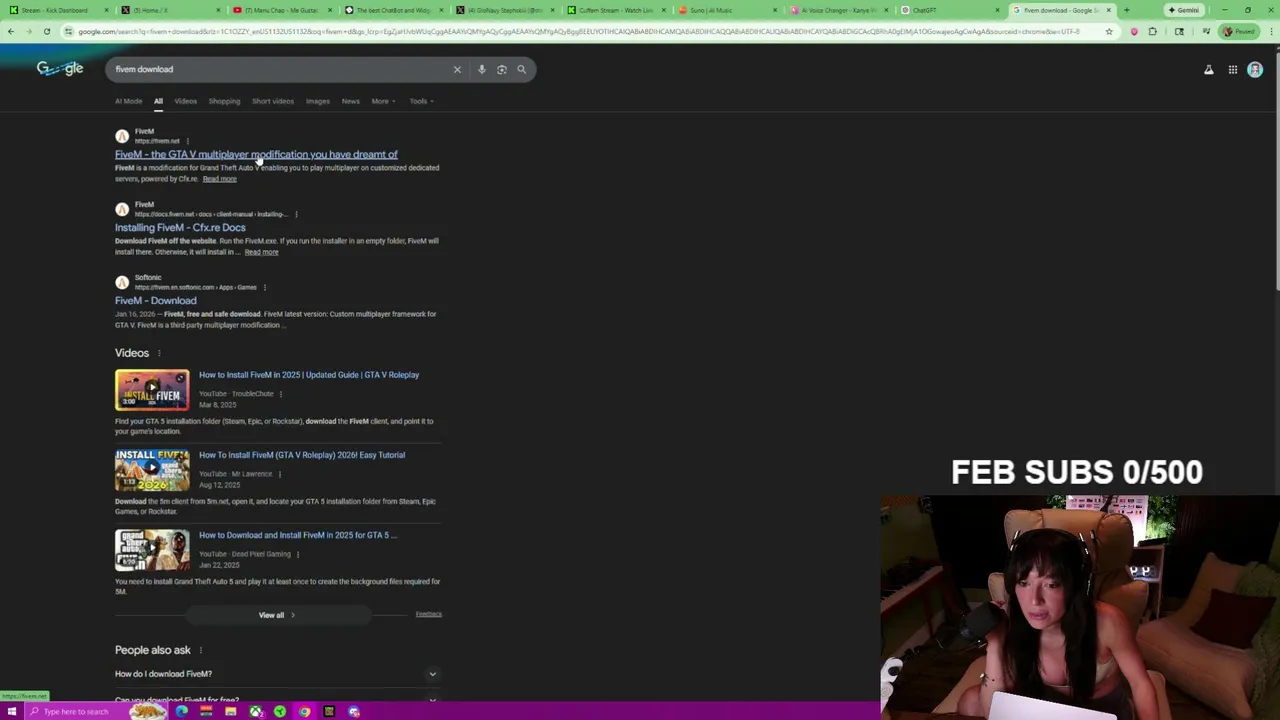Image resolution: width=1280 pixels, height=720 pixels.
Task: Expand the More filters dropdown
Action: [x=383, y=101]
